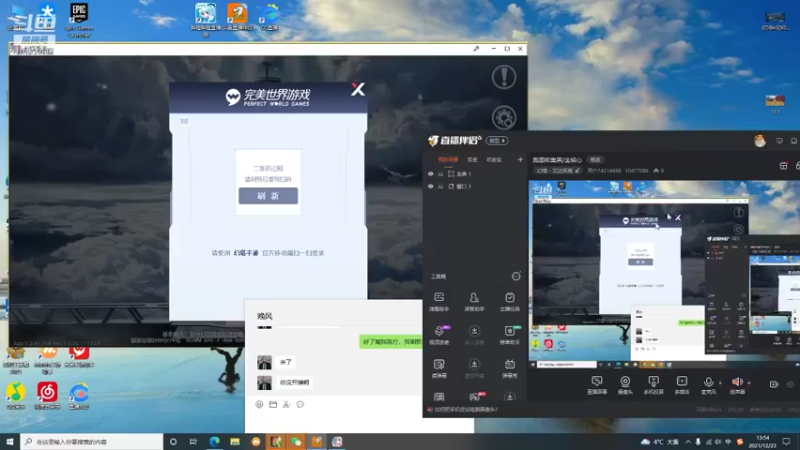Expand microphone volume arrow in streaming app
This screenshot has width=800, height=450.
[x=720, y=383]
